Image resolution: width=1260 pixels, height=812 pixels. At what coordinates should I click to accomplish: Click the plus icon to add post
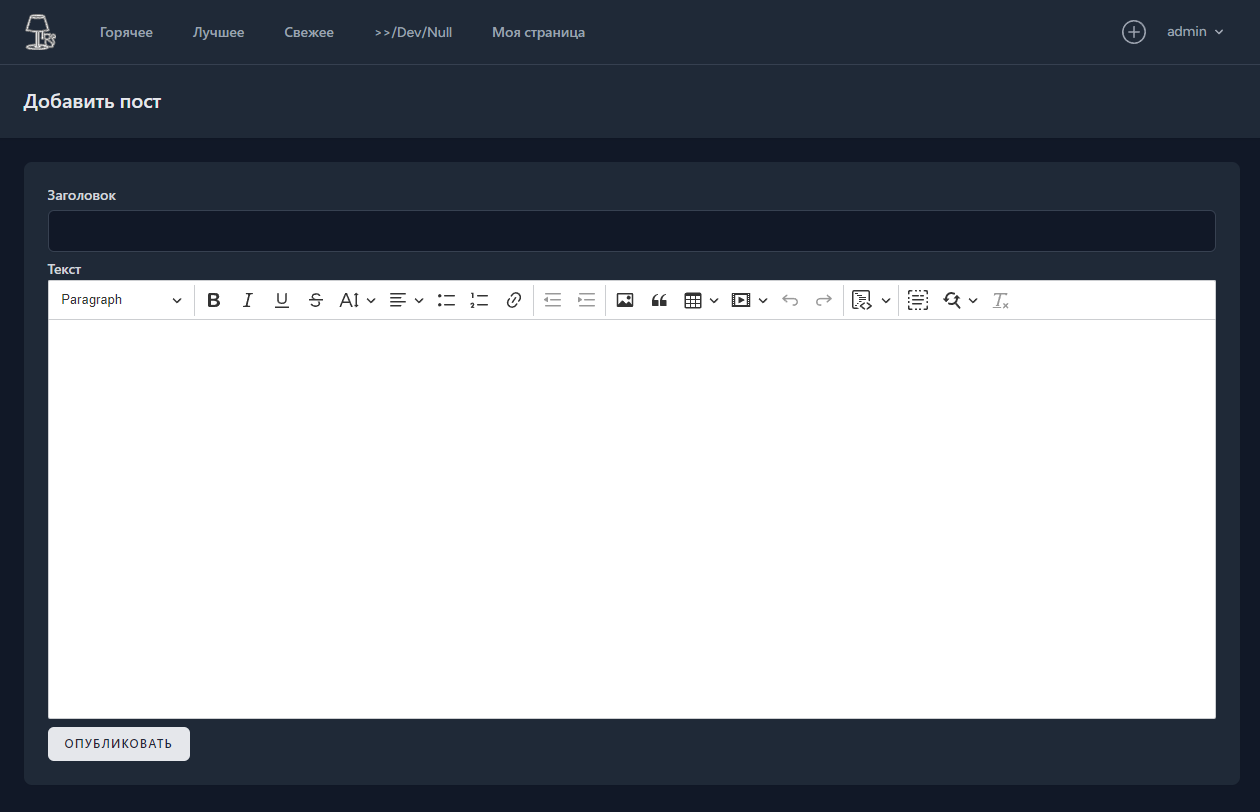tap(1133, 32)
